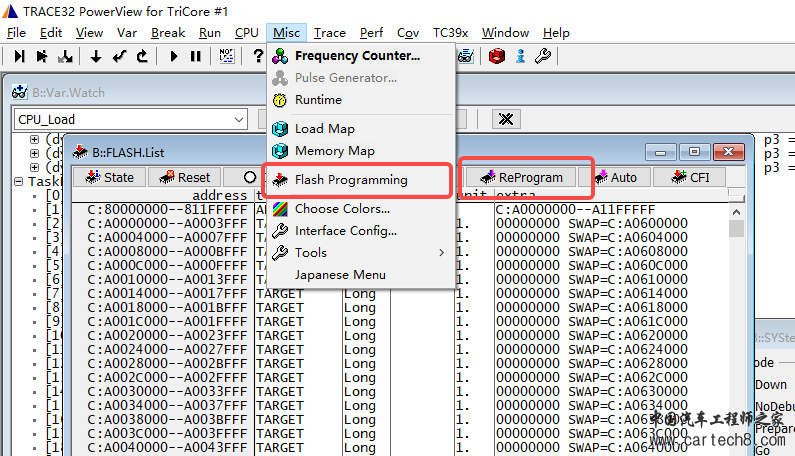Image resolution: width=795 pixels, height=456 pixels.
Task: Click the FLASH.List vertical scrollbar thumb
Action: point(736,228)
